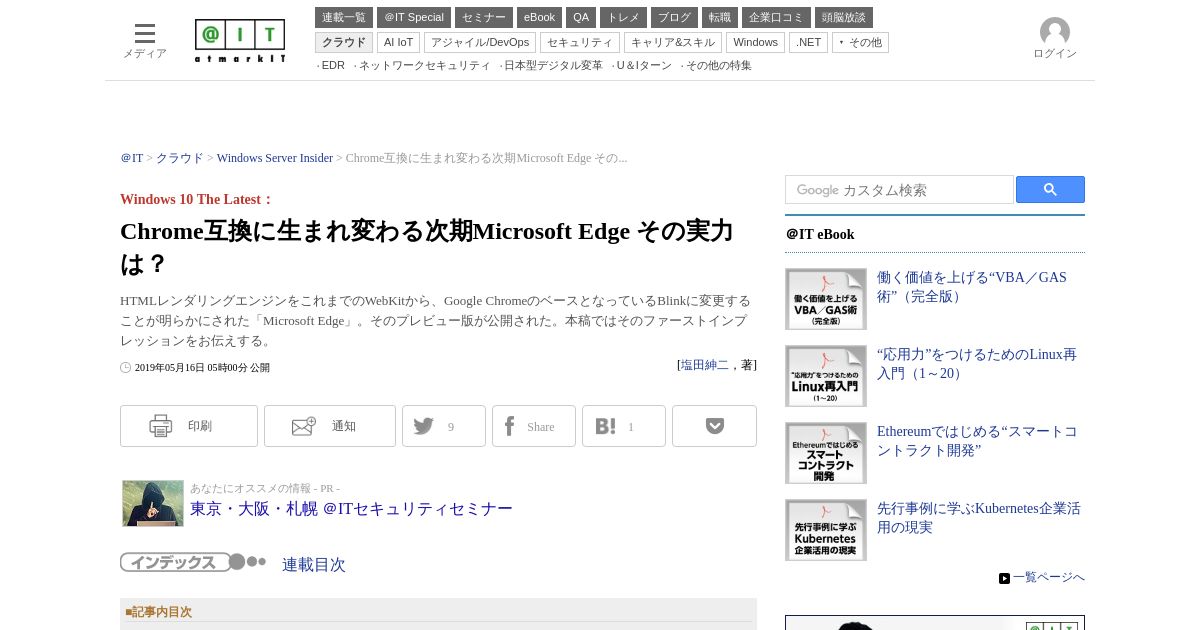The image size is (1200, 630).
Task: Expand the その他 category menu
Action: point(860,42)
